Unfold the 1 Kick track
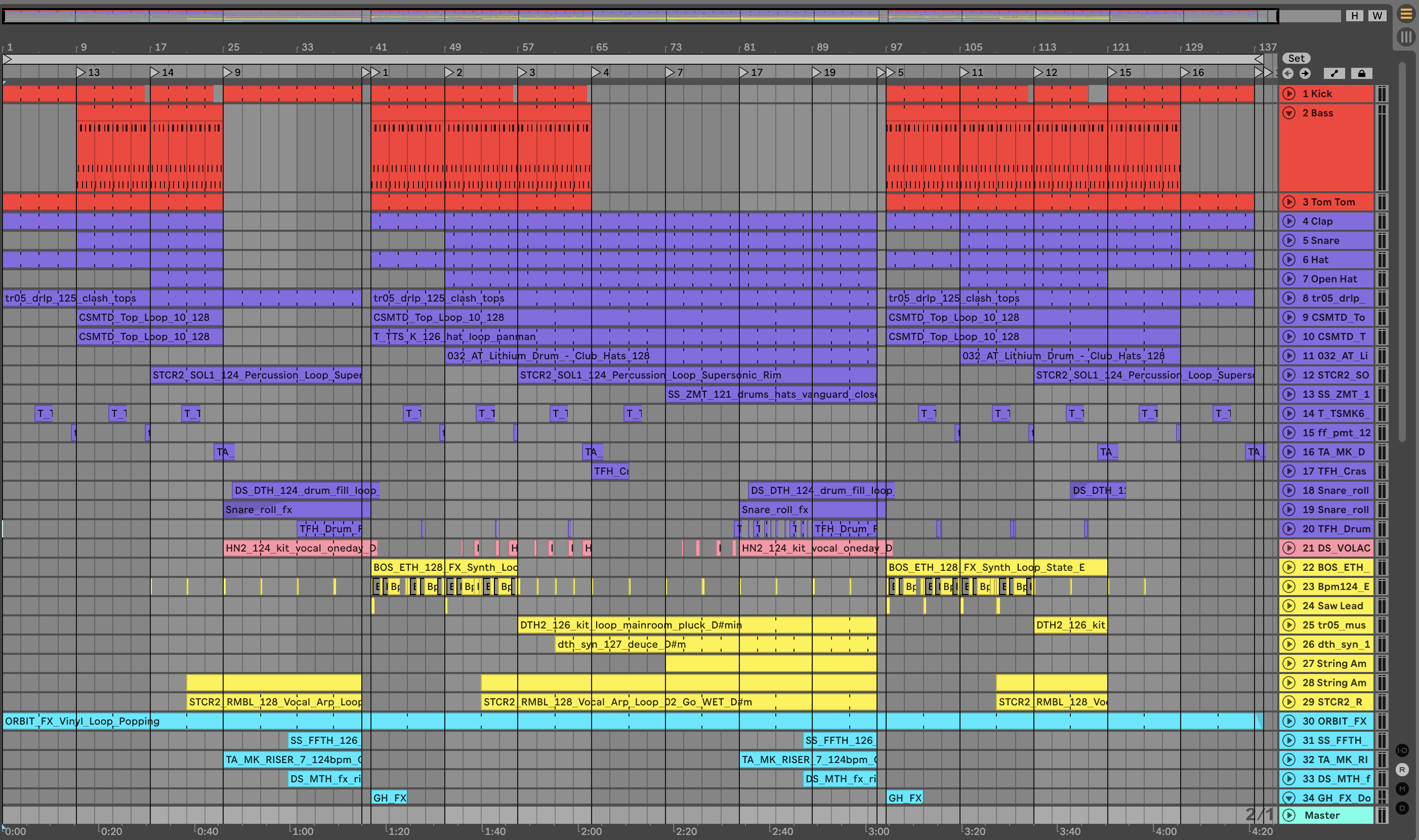 (1289, 94)
